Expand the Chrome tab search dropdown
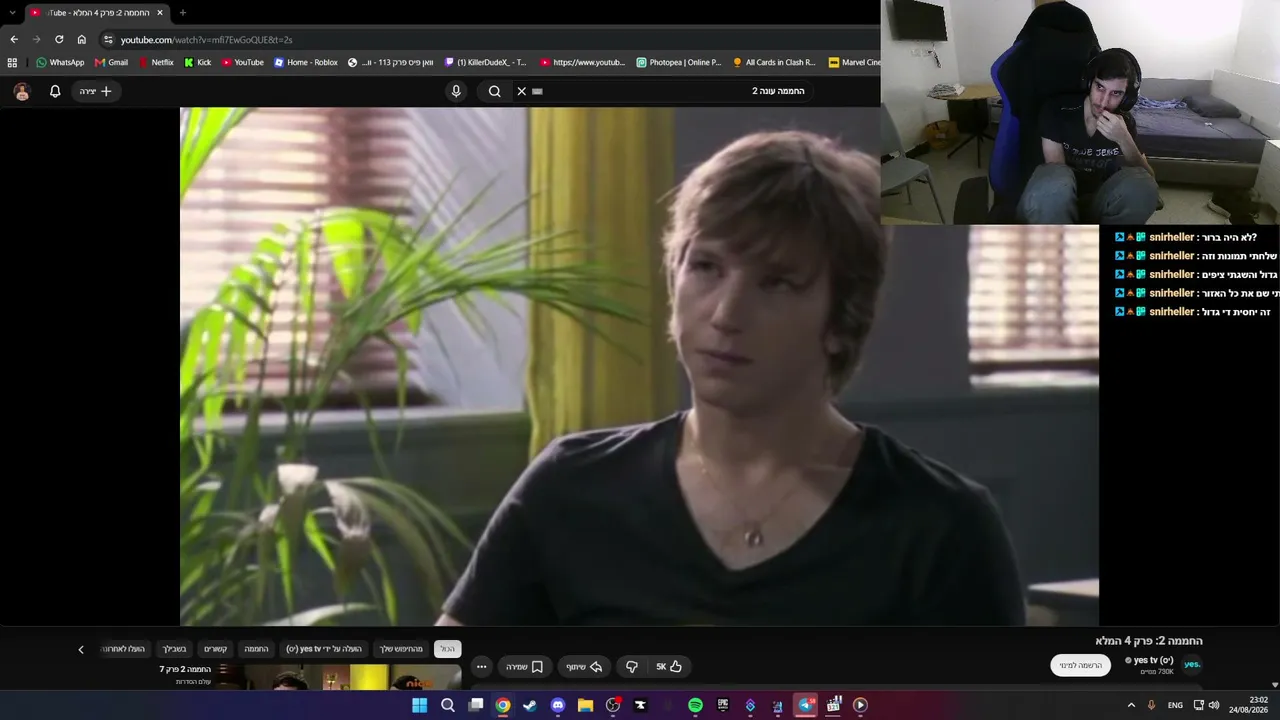1280x720 pixels. tap(12, 13)
